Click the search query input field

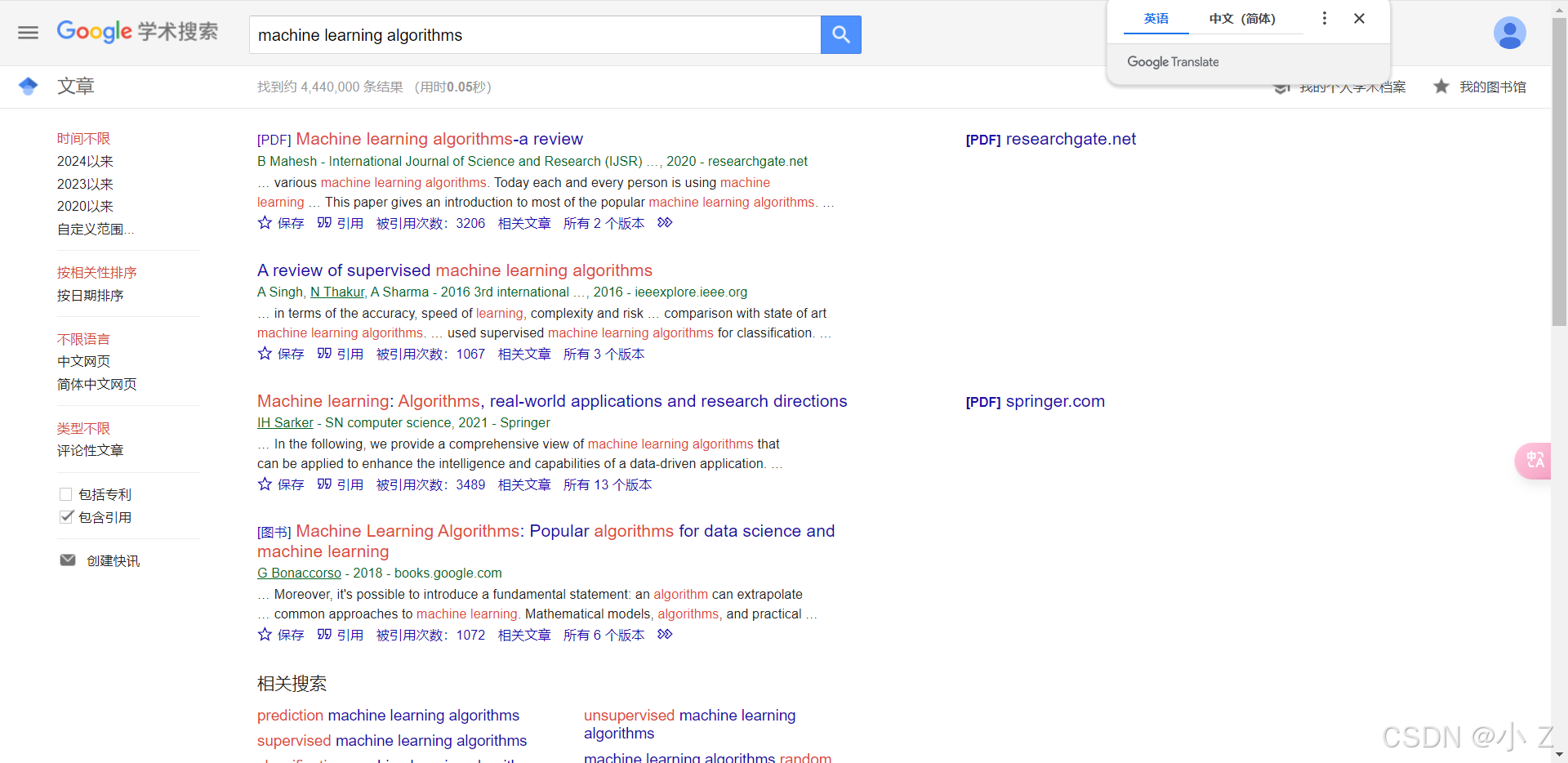pos(535,35)
